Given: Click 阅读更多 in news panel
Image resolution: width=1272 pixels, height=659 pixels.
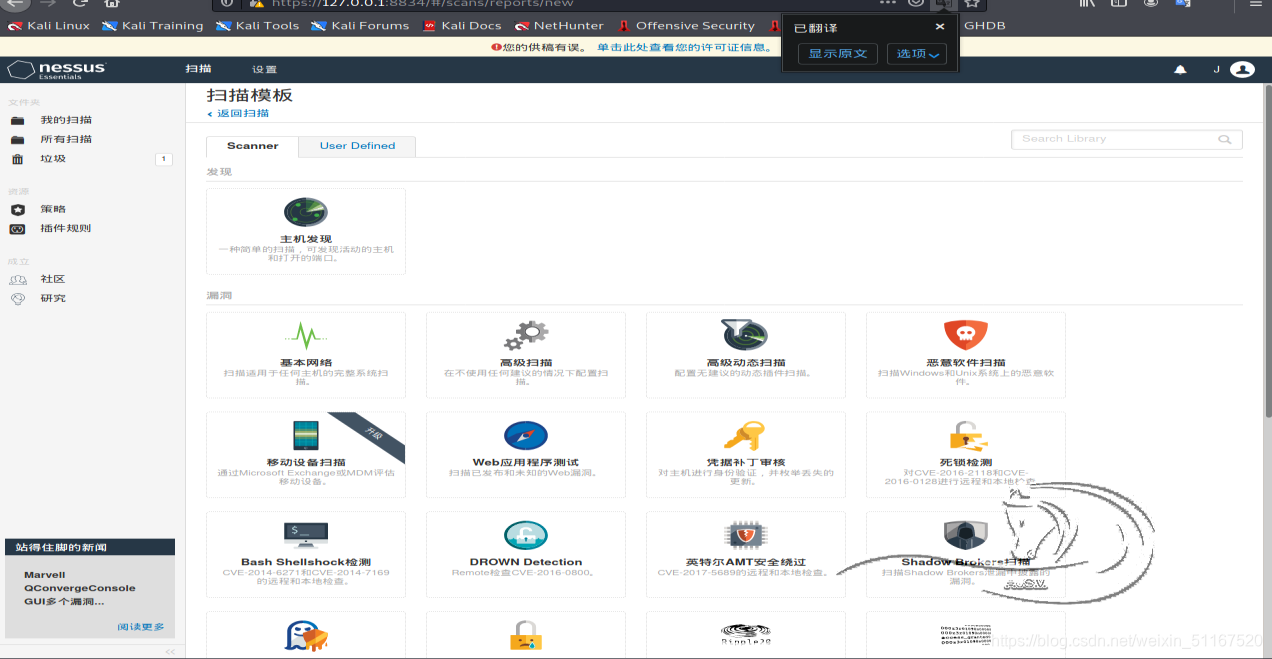Looking at the screenshot, I should click(141, 627).
